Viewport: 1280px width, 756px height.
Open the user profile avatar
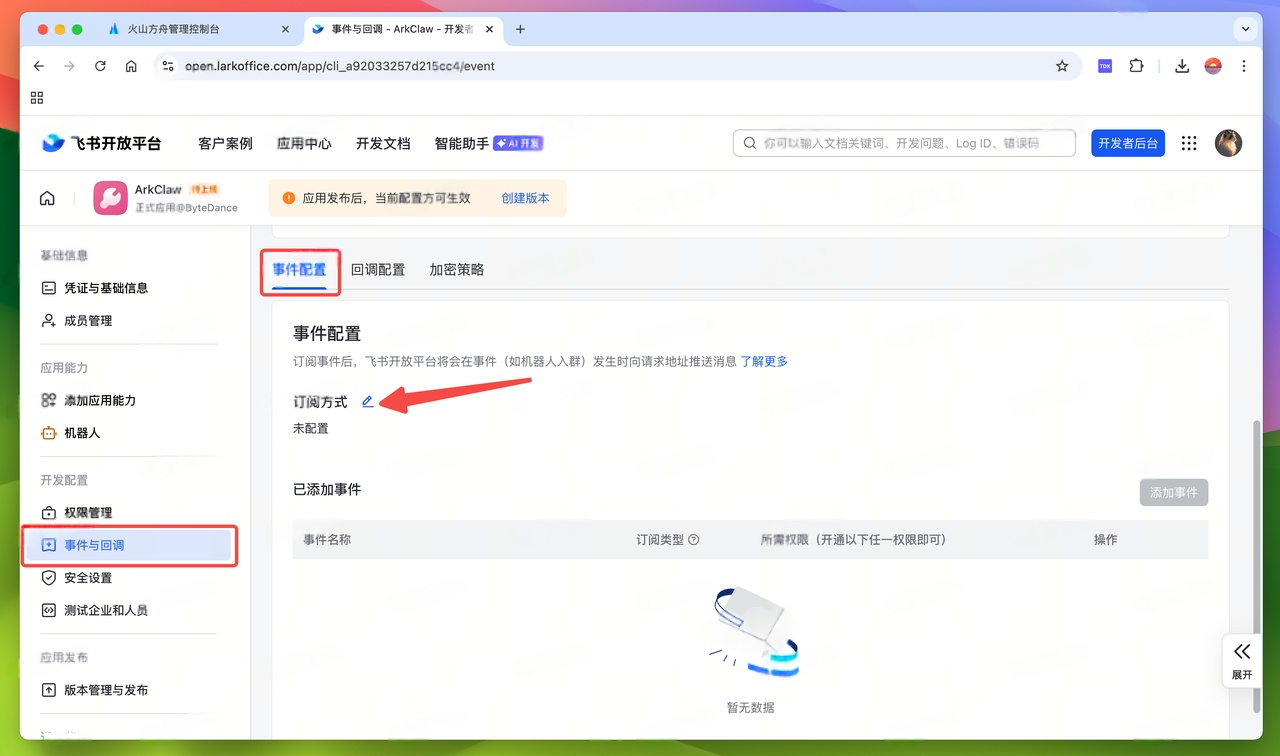(x=1228, y=143)
